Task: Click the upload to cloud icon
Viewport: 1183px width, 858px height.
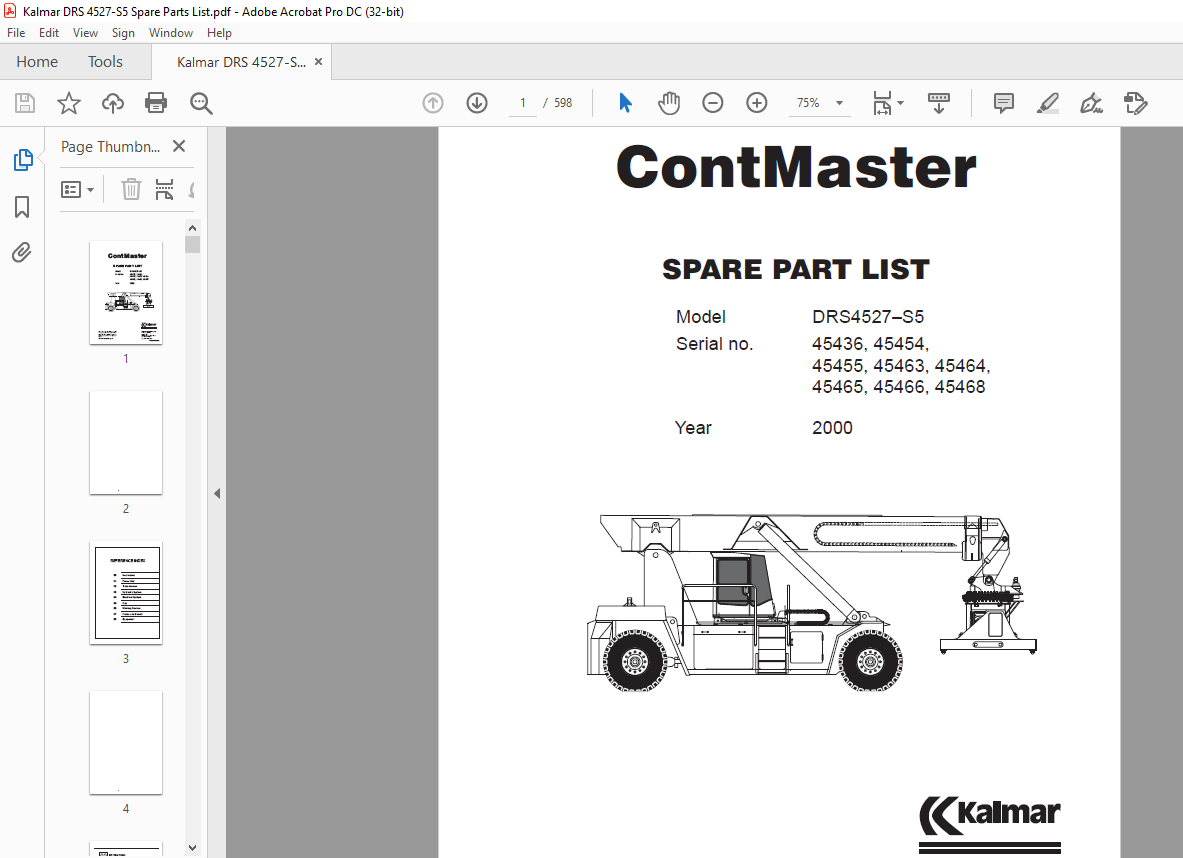Action: point(112,103)
